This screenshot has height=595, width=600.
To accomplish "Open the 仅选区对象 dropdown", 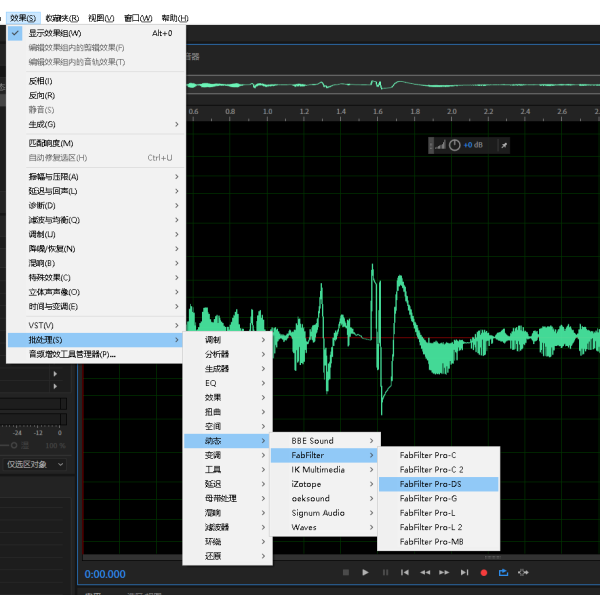I will point(35,464).
